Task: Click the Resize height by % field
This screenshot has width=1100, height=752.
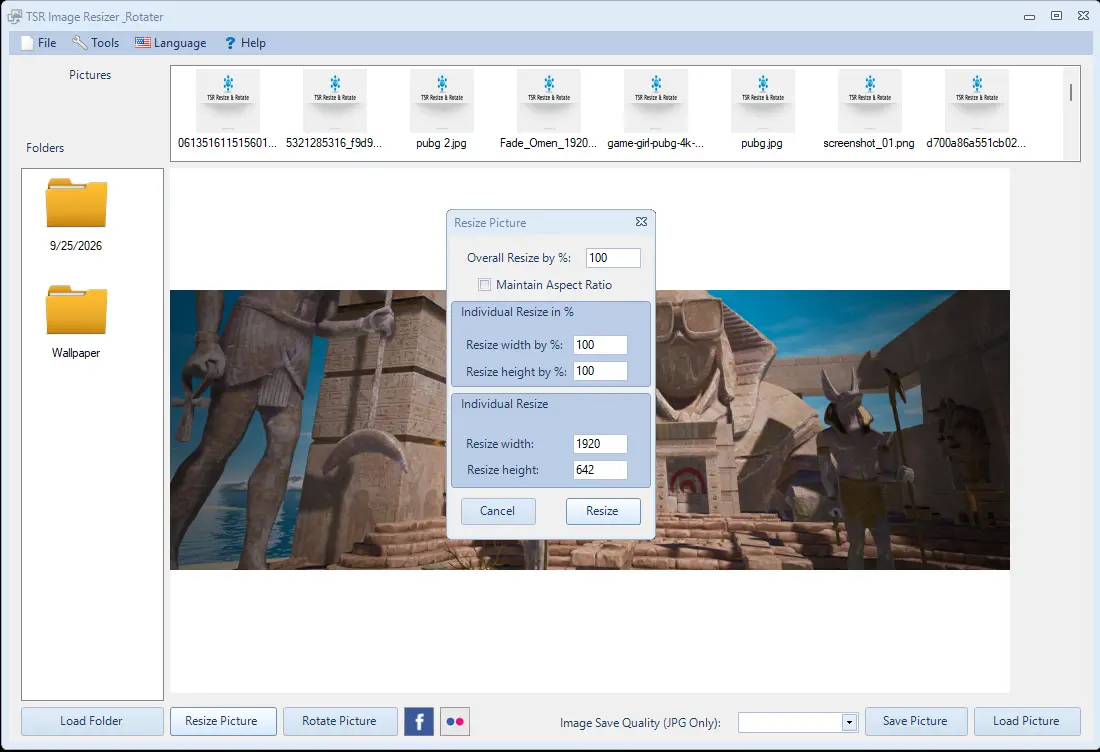Action: 600,371
